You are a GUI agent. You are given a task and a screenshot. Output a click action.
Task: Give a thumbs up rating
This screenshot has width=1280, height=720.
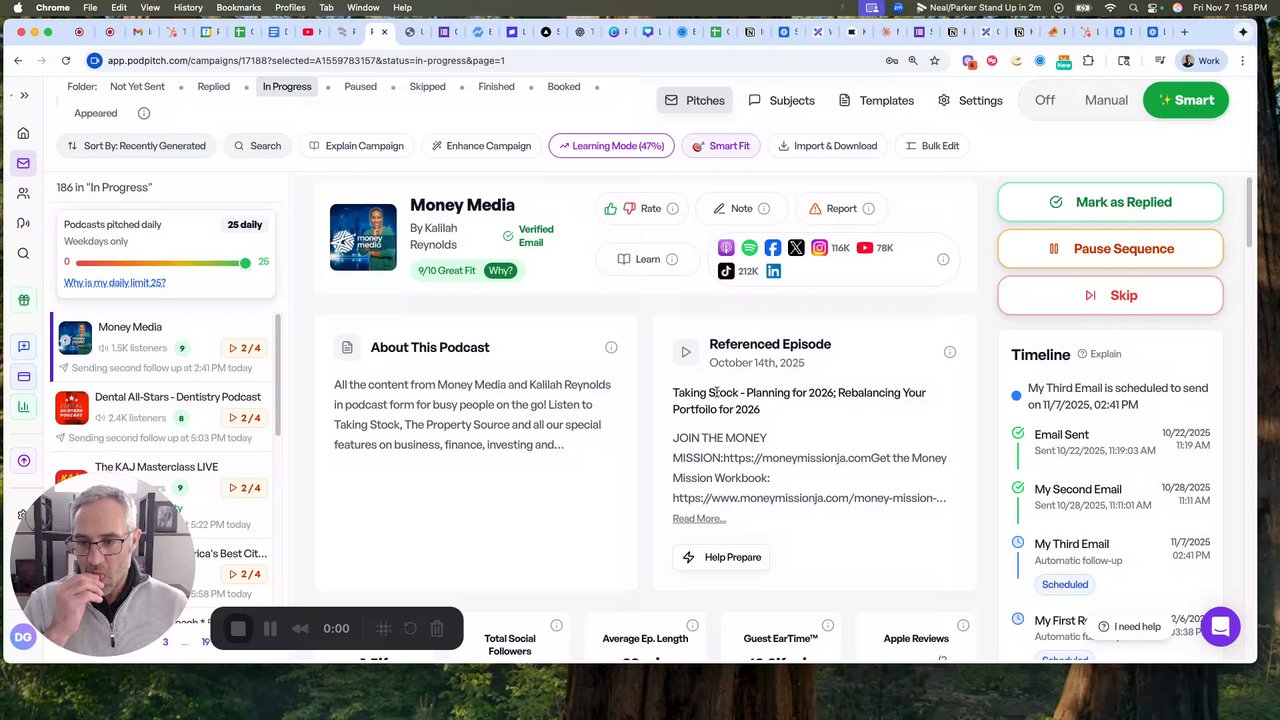pos(611,209)
